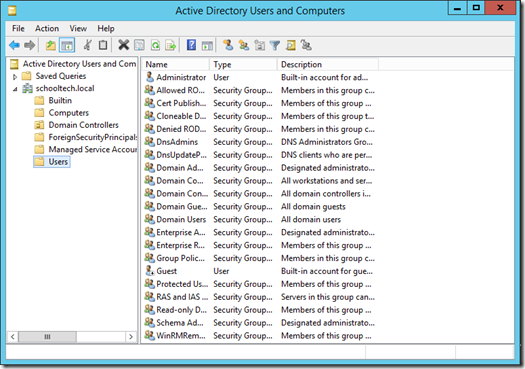This screenshot has height=369, width=525.
Task: Click the Back arrow in the toolbar
Action: click(14, 45)
